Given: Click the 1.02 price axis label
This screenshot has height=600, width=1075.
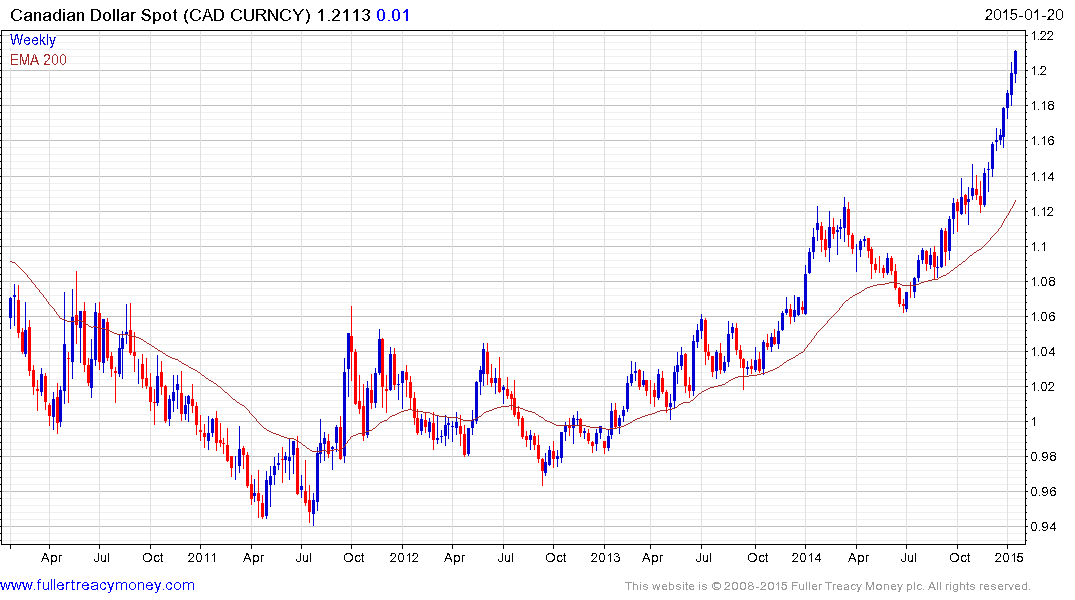Looking at the screenshot, I should pos(1043,386).
